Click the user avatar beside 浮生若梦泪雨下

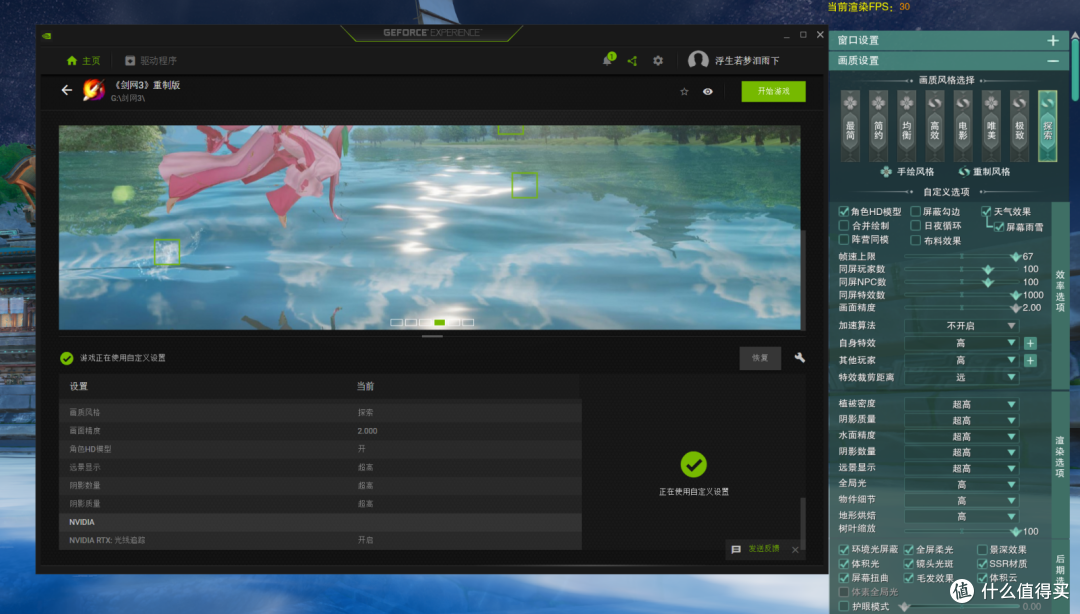click(x=698, y=60)
